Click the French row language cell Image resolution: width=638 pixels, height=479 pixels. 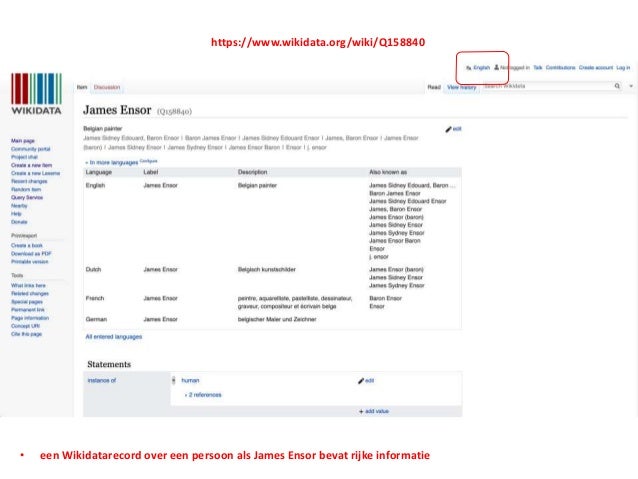click(95, 298)
